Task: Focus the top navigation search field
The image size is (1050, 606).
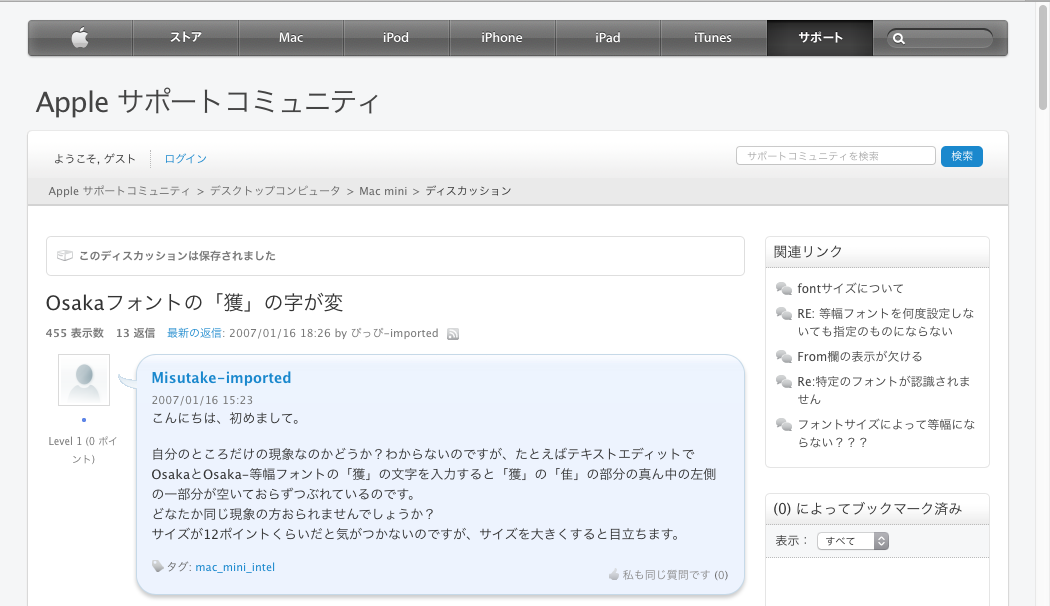Action: [x=940, y=39]
